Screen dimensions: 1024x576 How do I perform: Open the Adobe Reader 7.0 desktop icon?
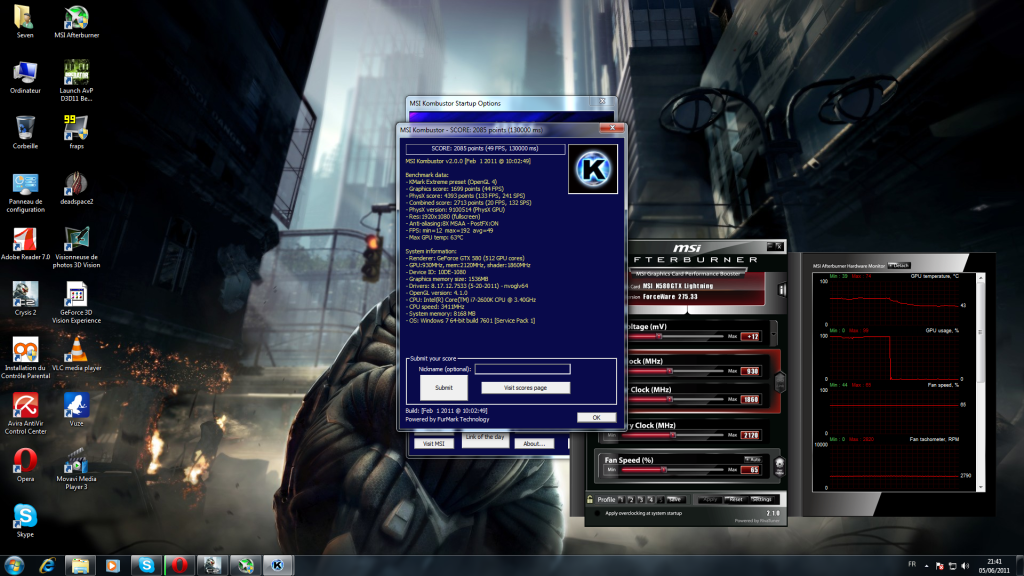25,244
